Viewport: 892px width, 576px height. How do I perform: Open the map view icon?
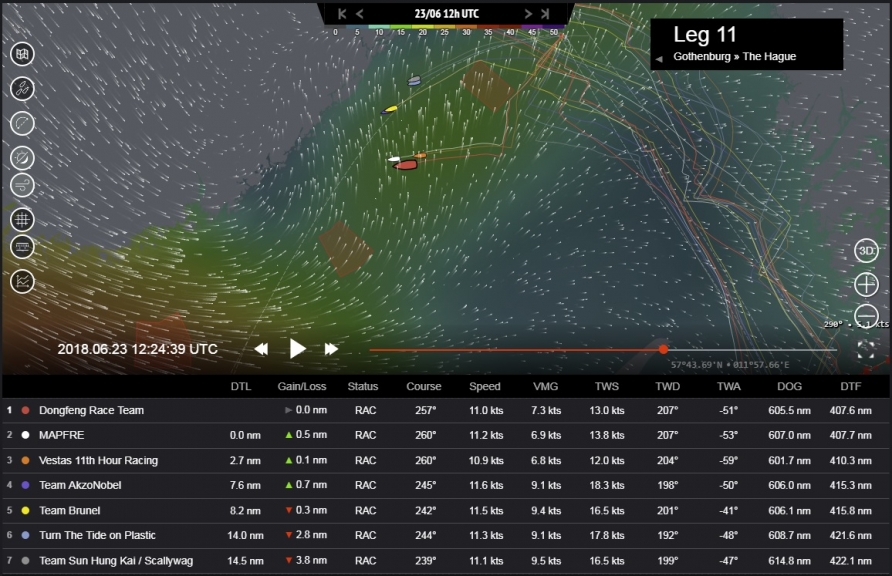22,54
